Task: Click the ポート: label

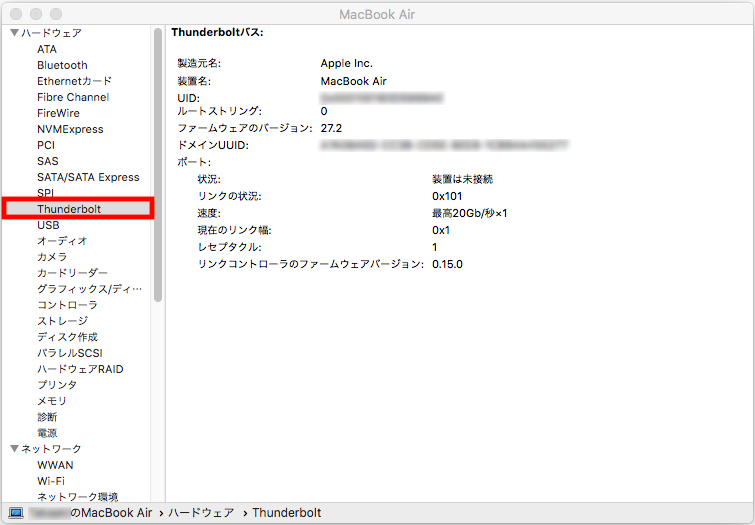Action: [x=194, y=162]
